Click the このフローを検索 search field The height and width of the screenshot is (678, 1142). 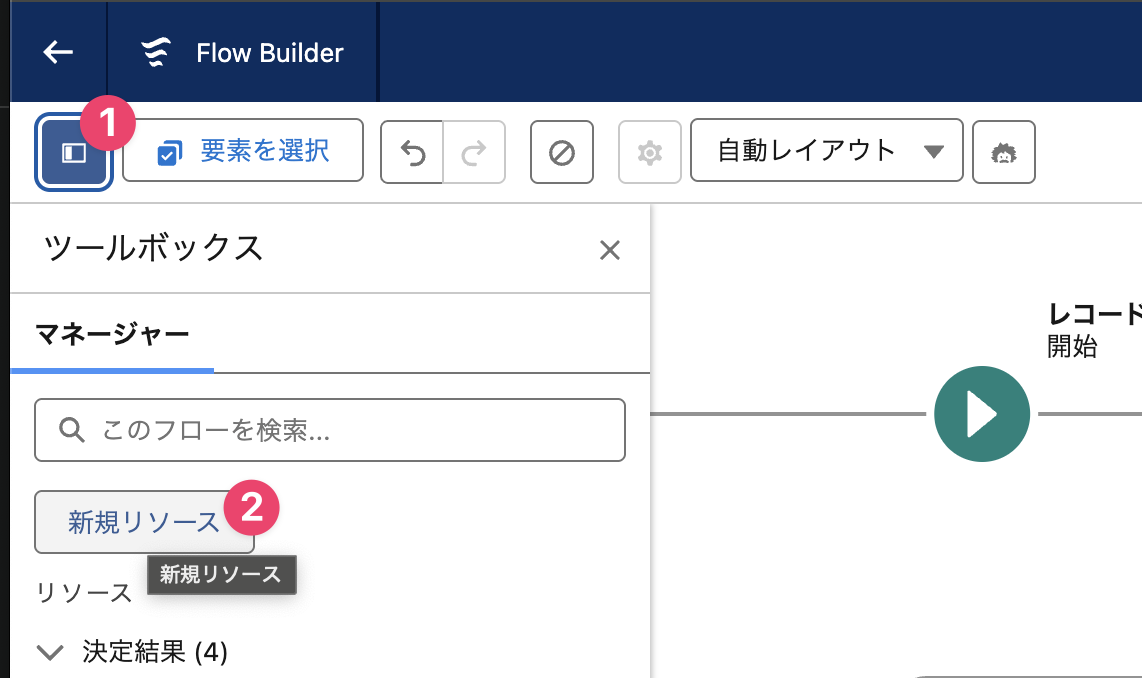(330, 430)
